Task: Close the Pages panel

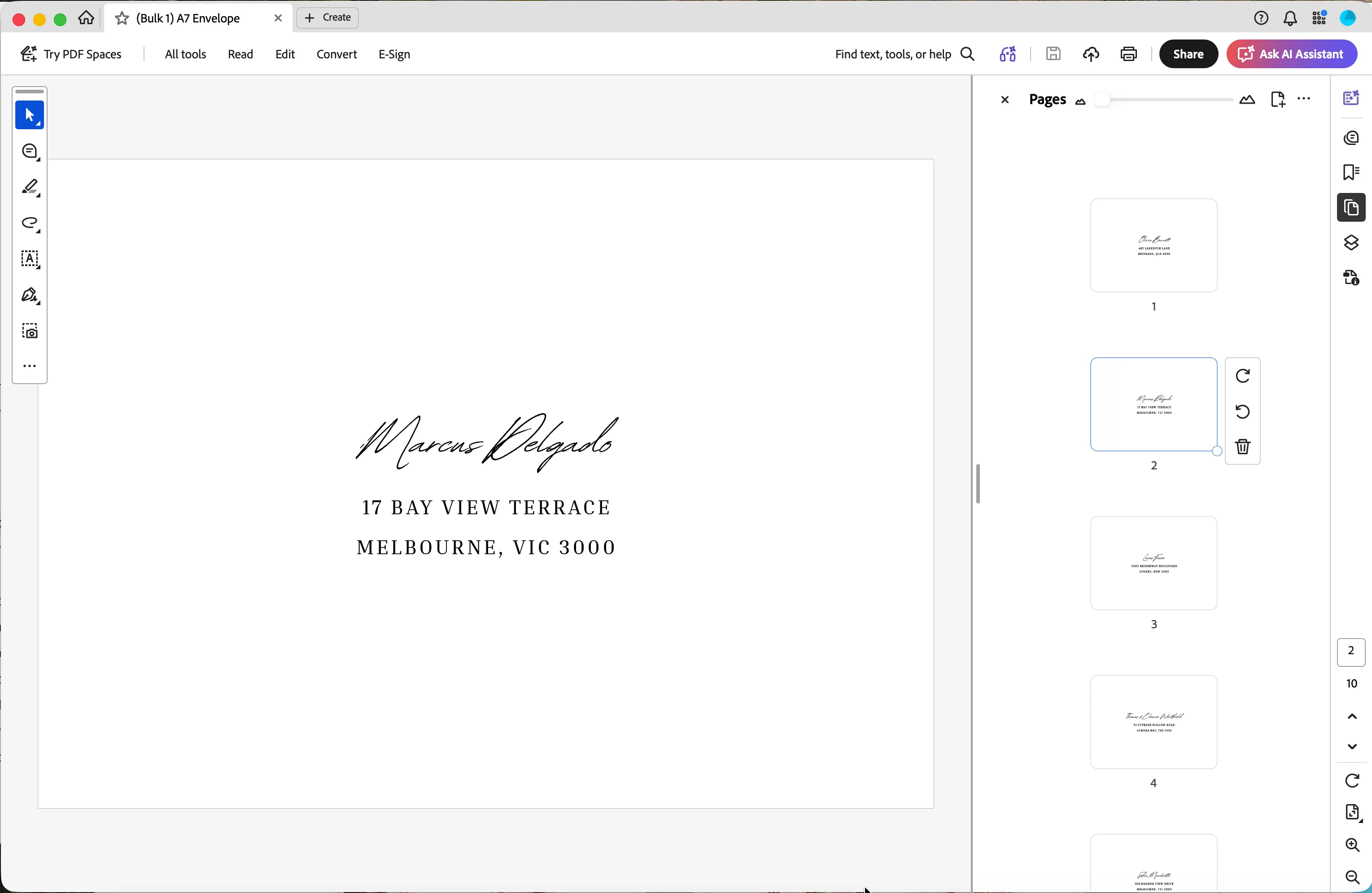Action: 1005,100
